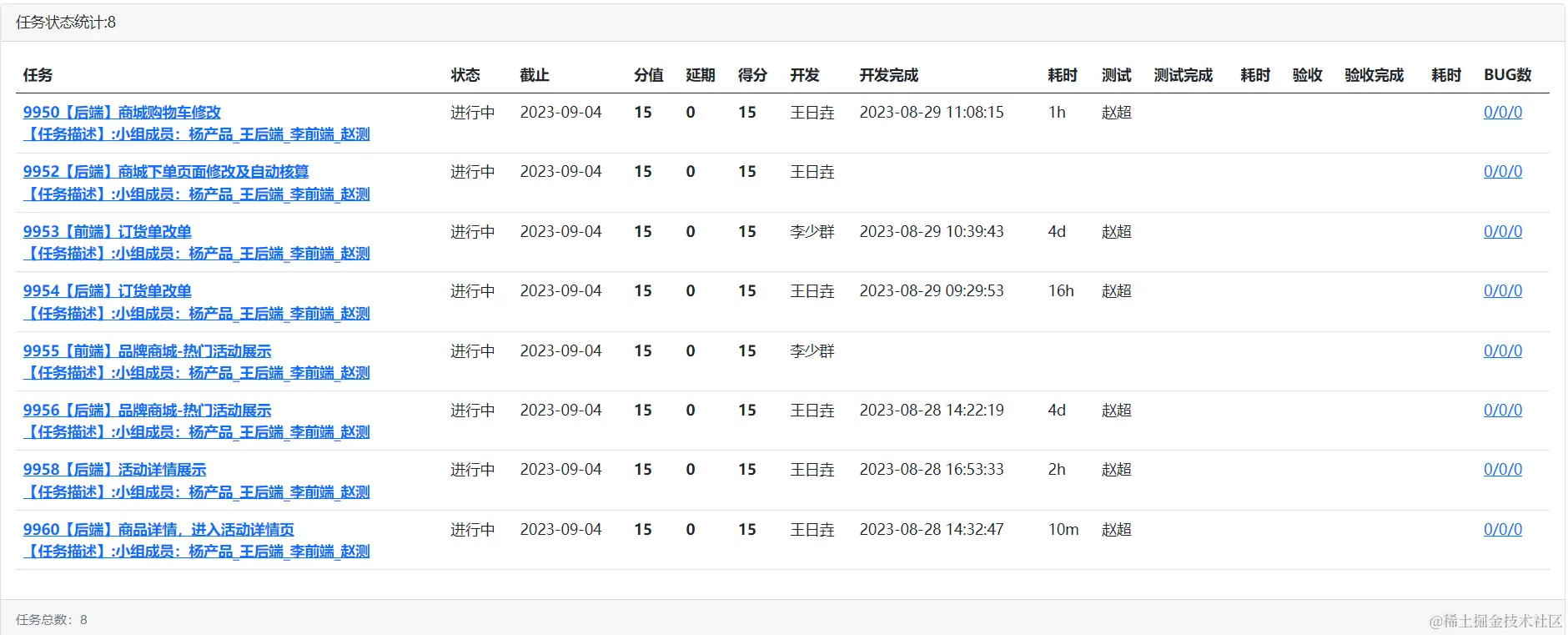The image size is (1568, 635).
Task: Select completion time 2023-08-29 09:29:53
Action: coord(932,290)
